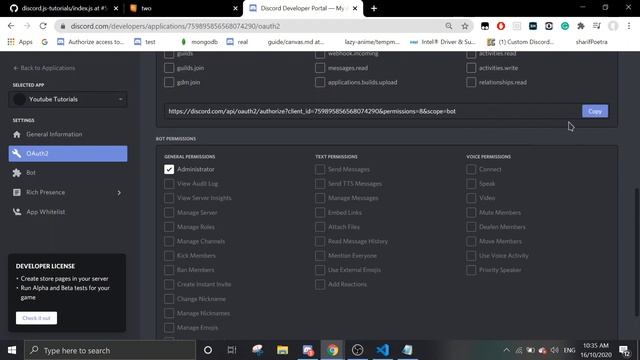The width and height of the screenshot is (640, 360).
Task: Open the 'Authorize access to...' bookmark
Action: click(90, 42)
